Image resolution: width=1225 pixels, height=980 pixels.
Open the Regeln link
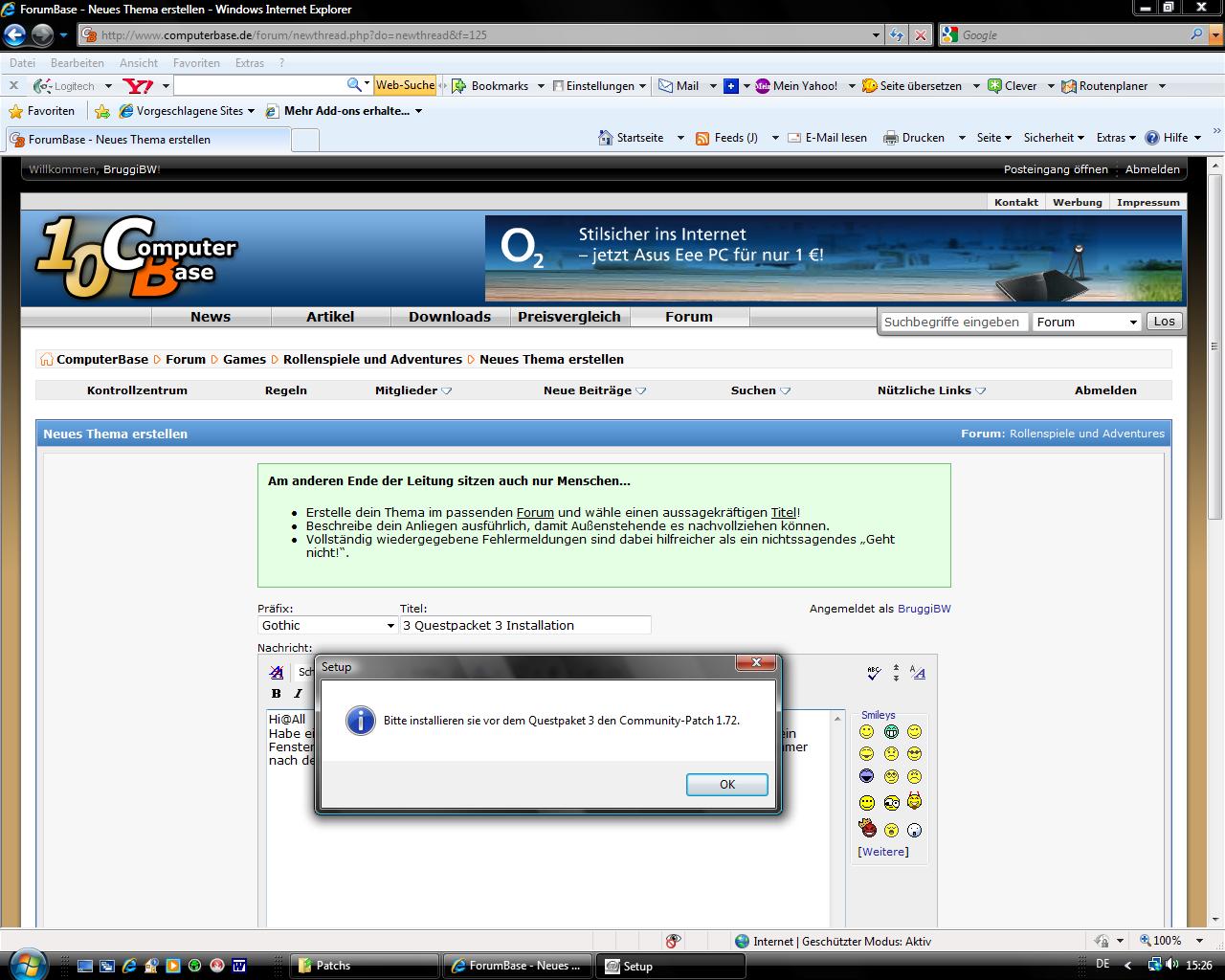coord(286,390)
